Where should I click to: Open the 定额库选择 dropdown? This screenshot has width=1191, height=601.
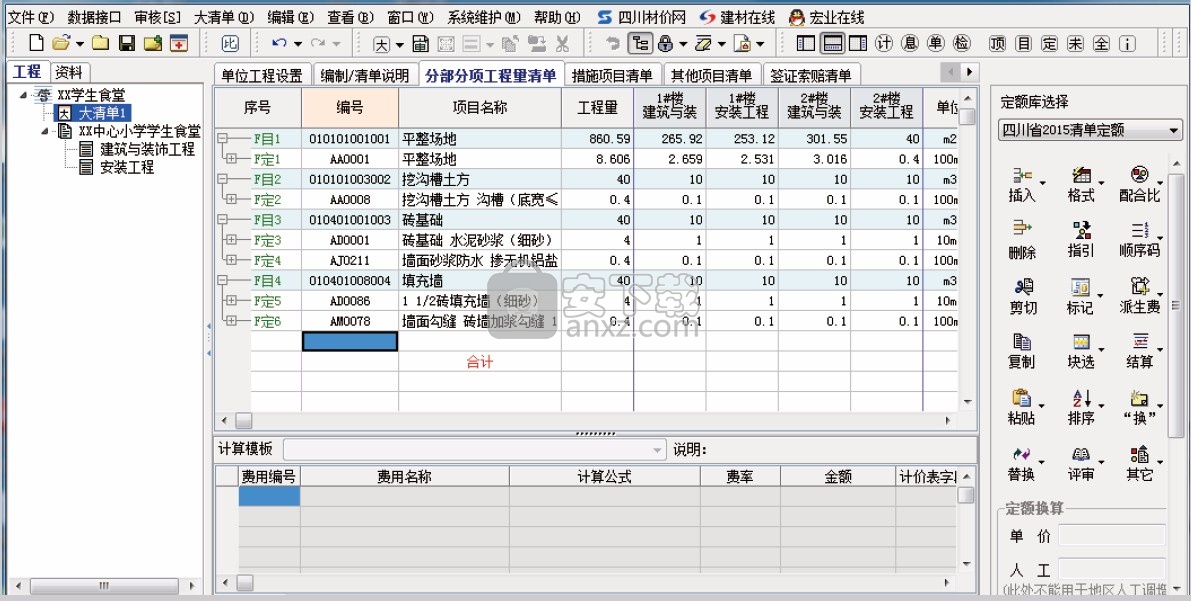(1090, 131)
